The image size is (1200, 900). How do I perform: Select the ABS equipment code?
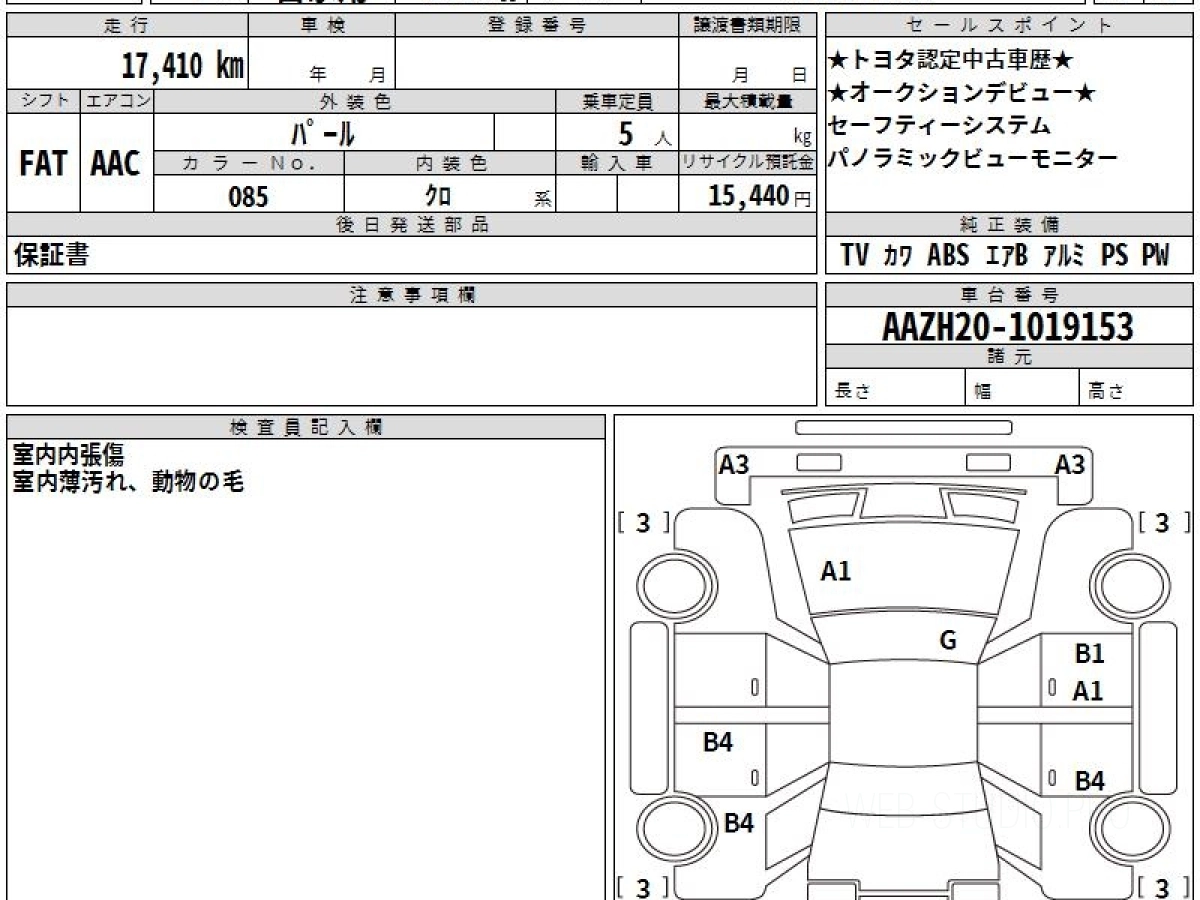click(x=948, y=255)
